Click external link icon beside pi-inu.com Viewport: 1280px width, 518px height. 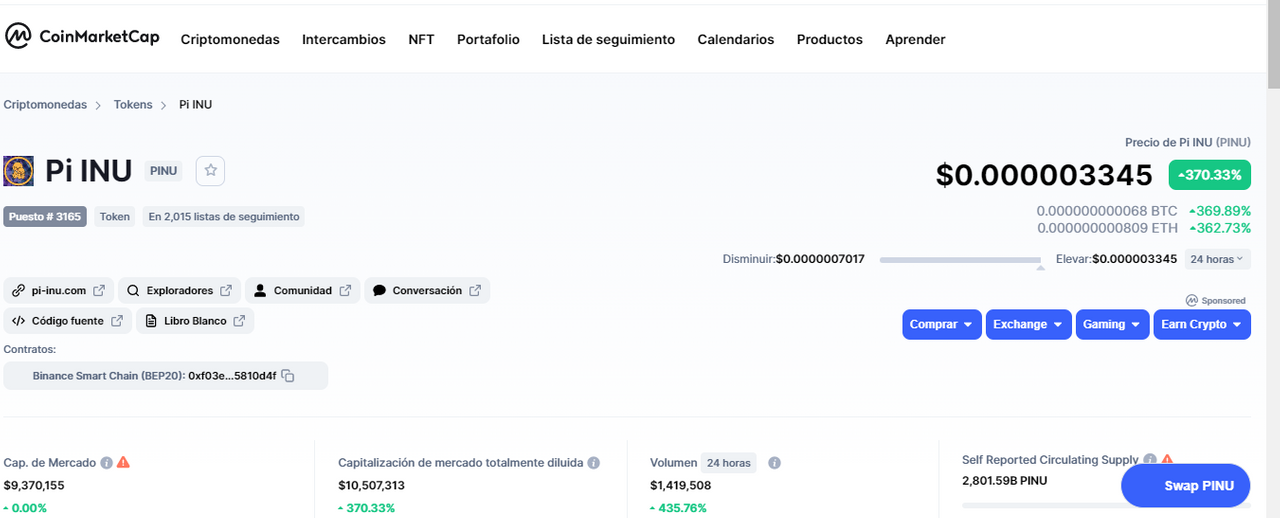pyautogui.click(x=99, y=291)
